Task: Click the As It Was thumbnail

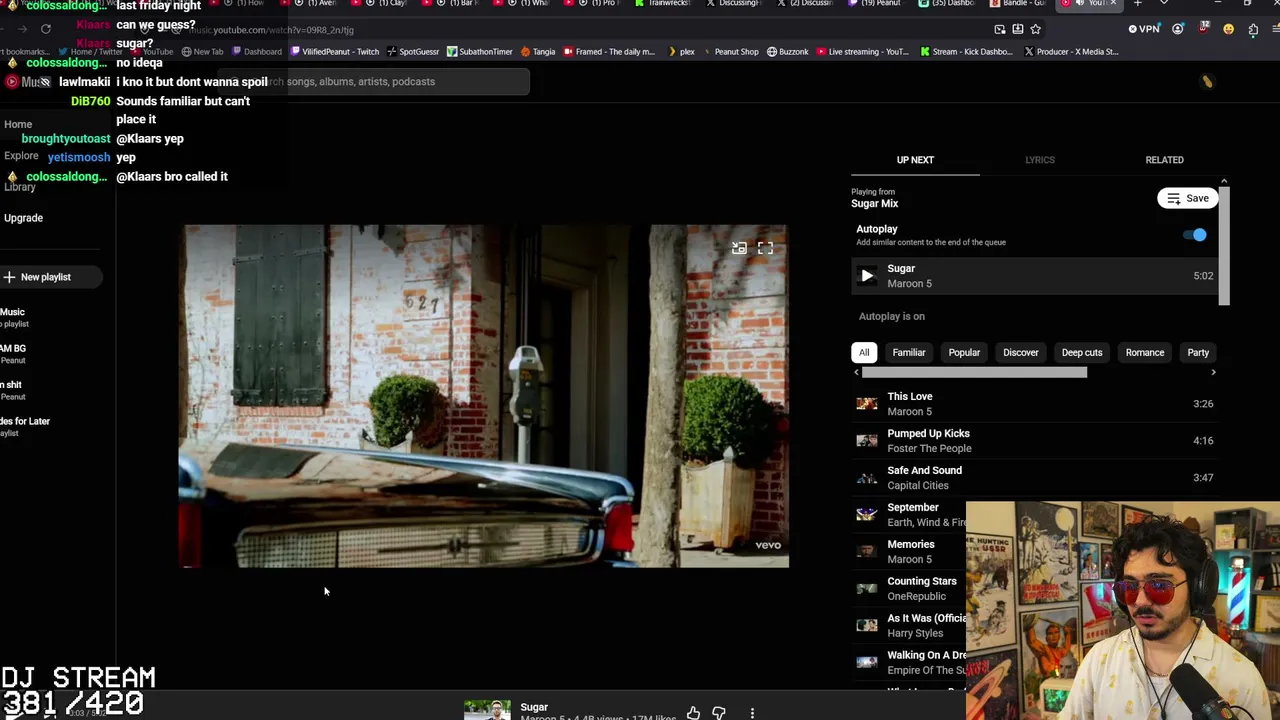Action: (x=867, y=626)
